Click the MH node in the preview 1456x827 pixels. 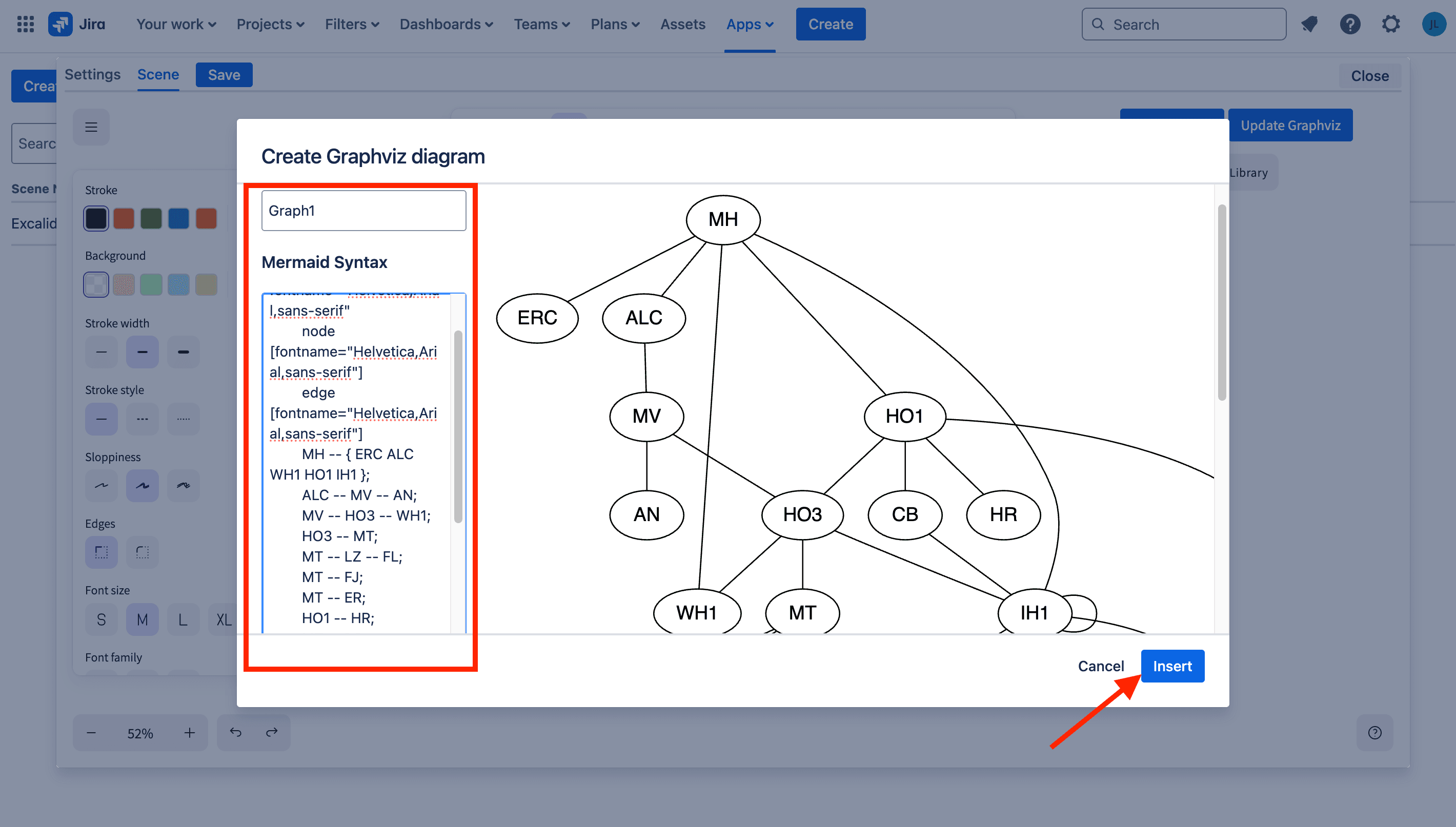pyautogui.click(x=723, y=220)
